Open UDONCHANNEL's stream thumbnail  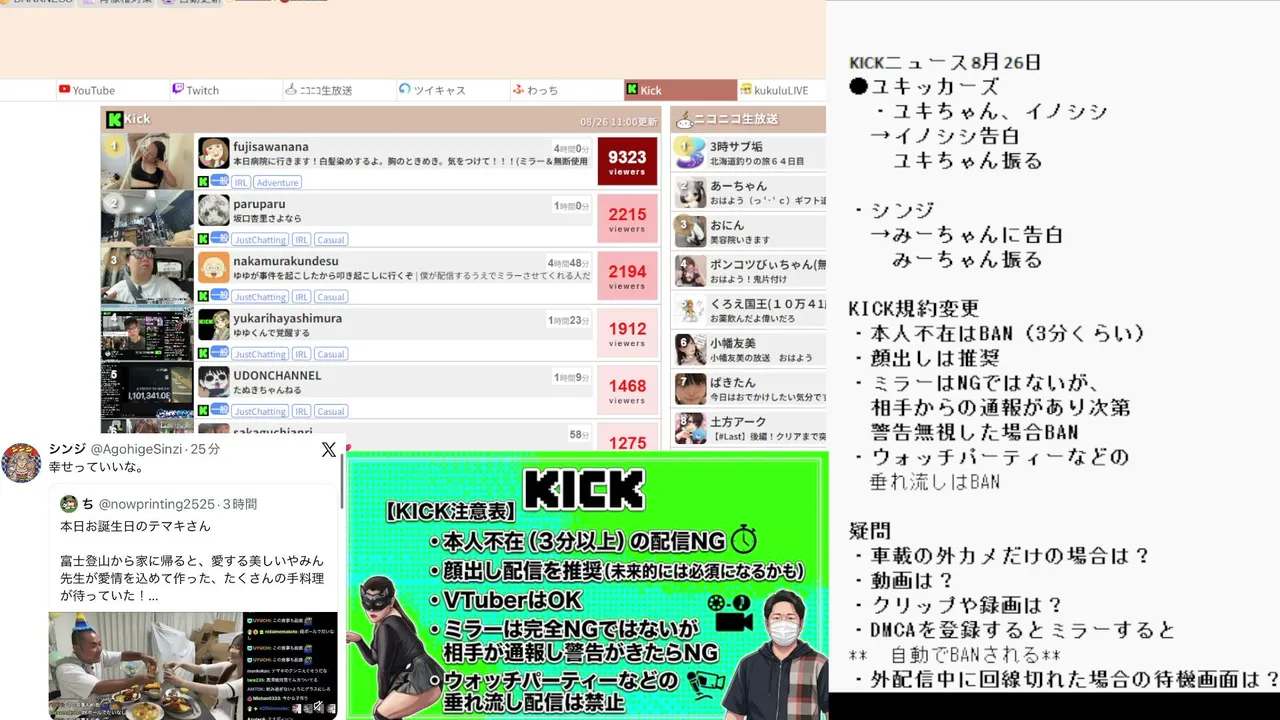pyautogui.click(x=147, y=390)
